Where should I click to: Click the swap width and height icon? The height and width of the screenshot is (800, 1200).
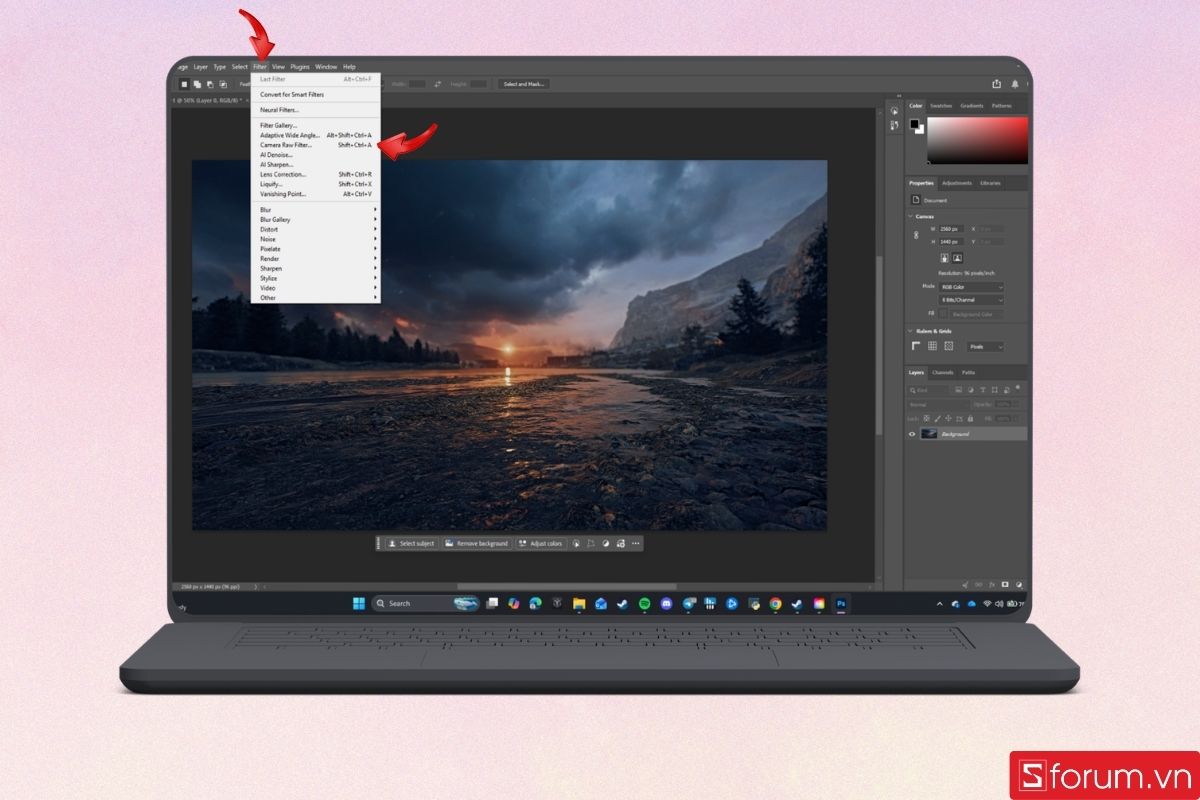[x=437, y=84]
